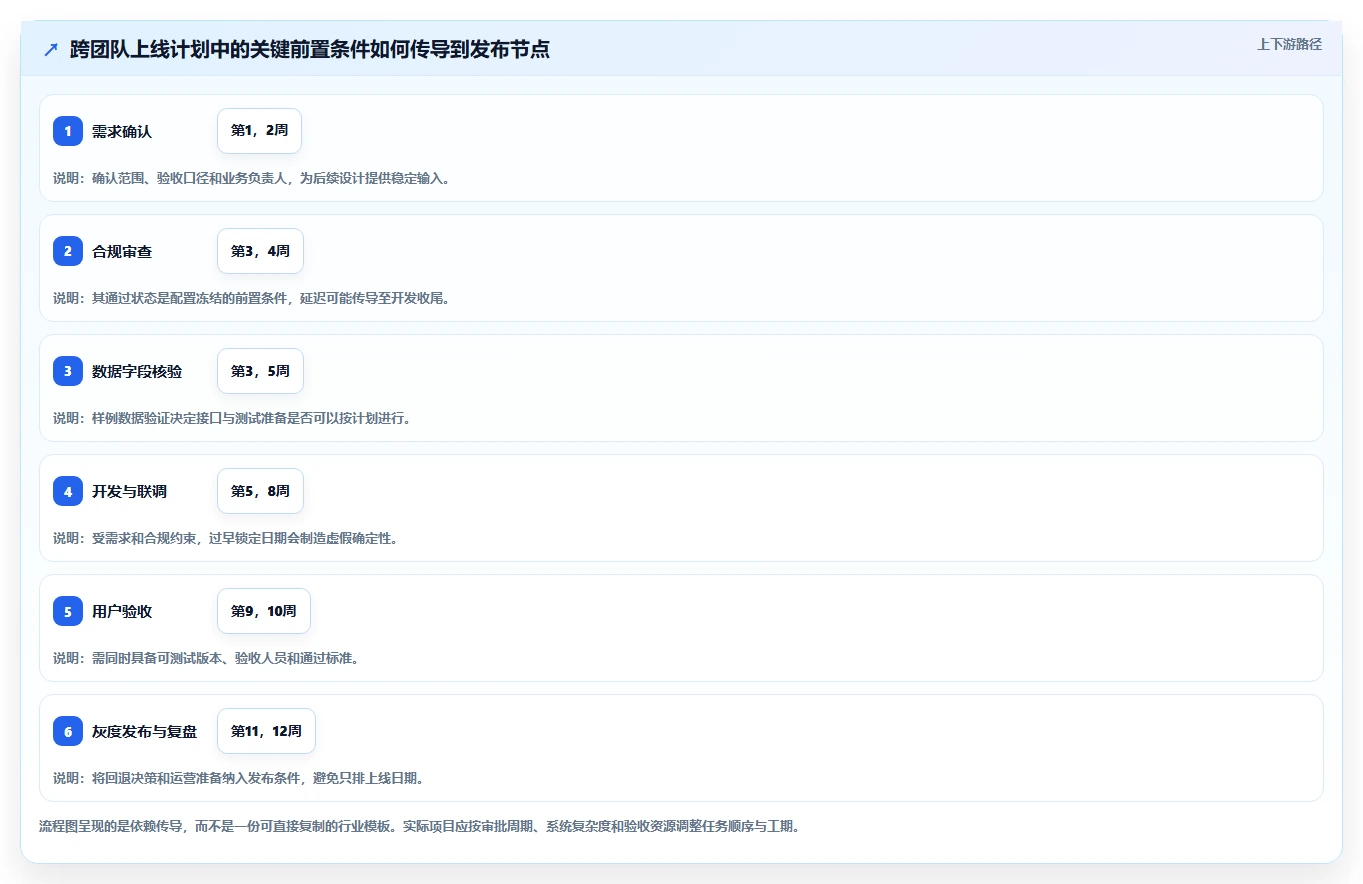Select the 第1，2周 week chip
Image resolution: width=1363 pixels, height=884 pixels.
tap(259, 131)
